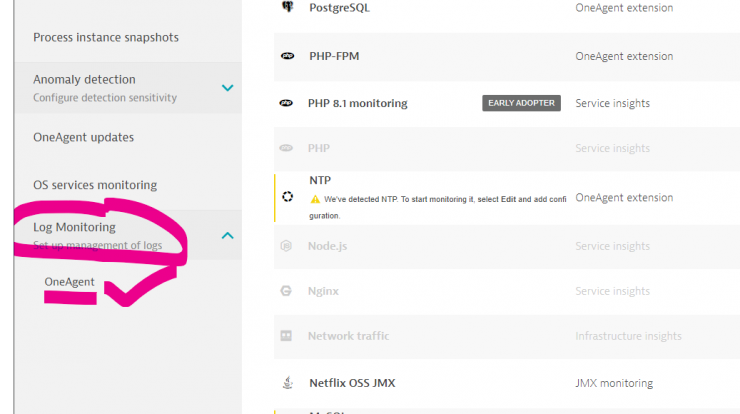Viewport: 740px width, 414px height.
Task: Select the Node.js technology entry
Action: pos(327,246)
